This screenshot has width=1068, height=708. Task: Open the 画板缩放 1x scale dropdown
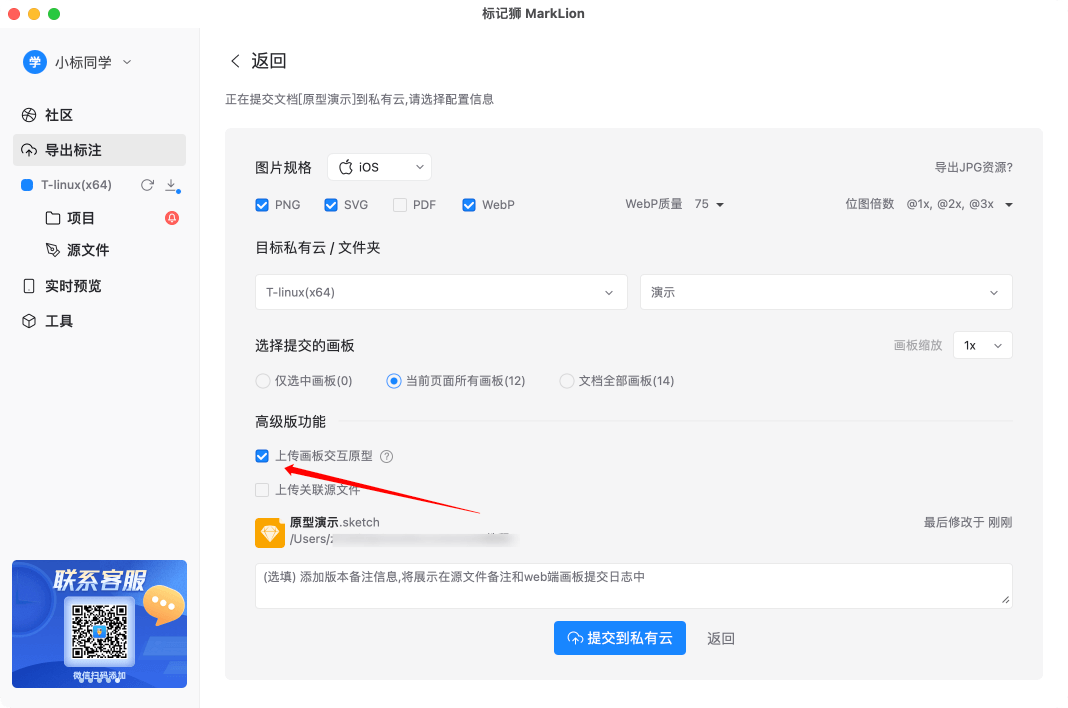coord(982,345)
